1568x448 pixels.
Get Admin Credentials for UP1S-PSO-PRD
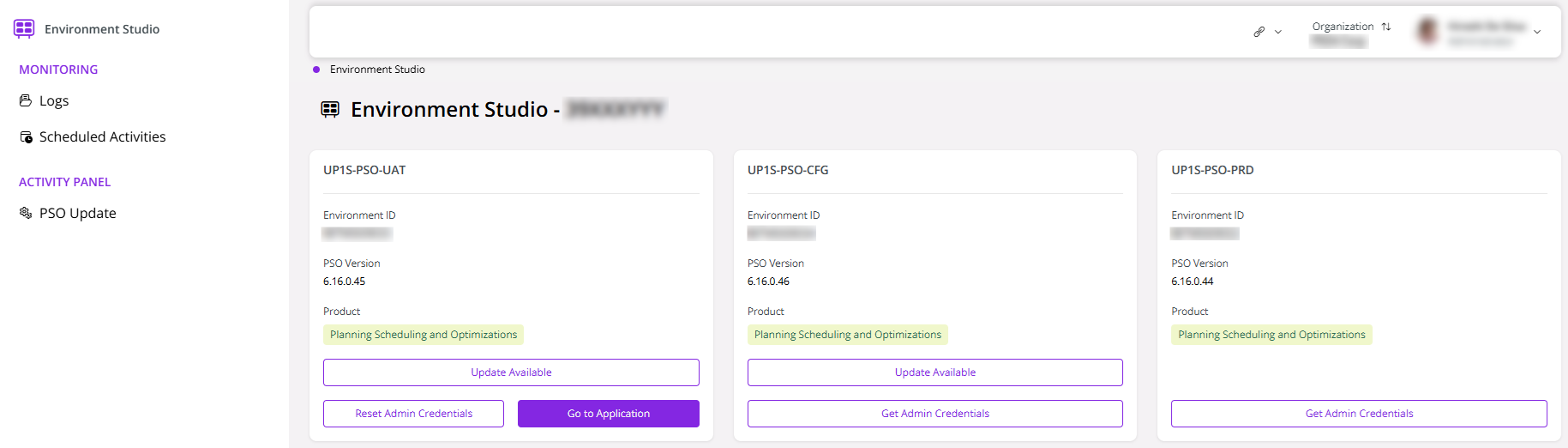[1359, 414]
